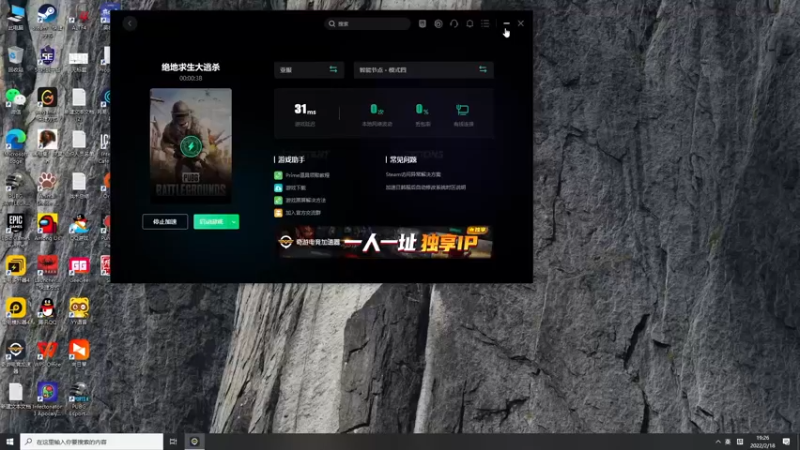
Task: Open Task View on taskbar
Action: (173, 441)
